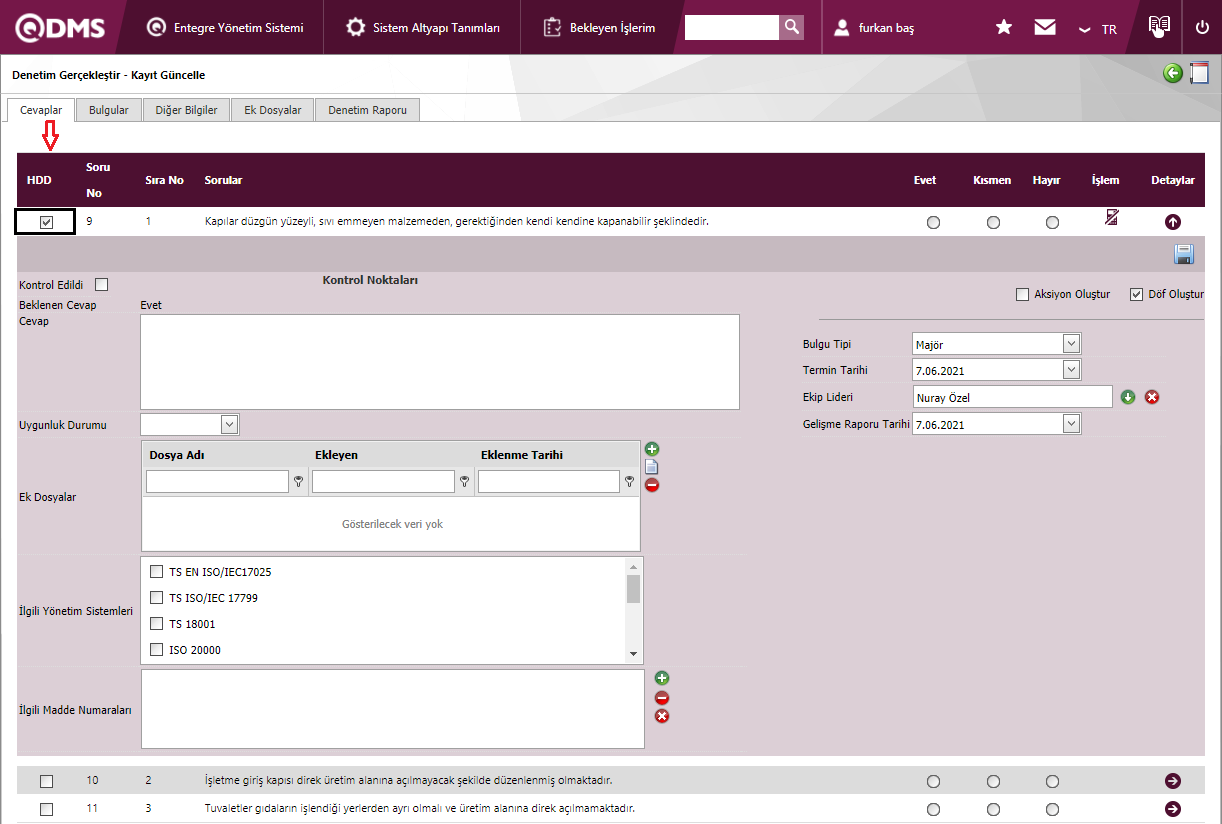
Task: Click green plus to add attachment file
Action: [x=652, y=449]
